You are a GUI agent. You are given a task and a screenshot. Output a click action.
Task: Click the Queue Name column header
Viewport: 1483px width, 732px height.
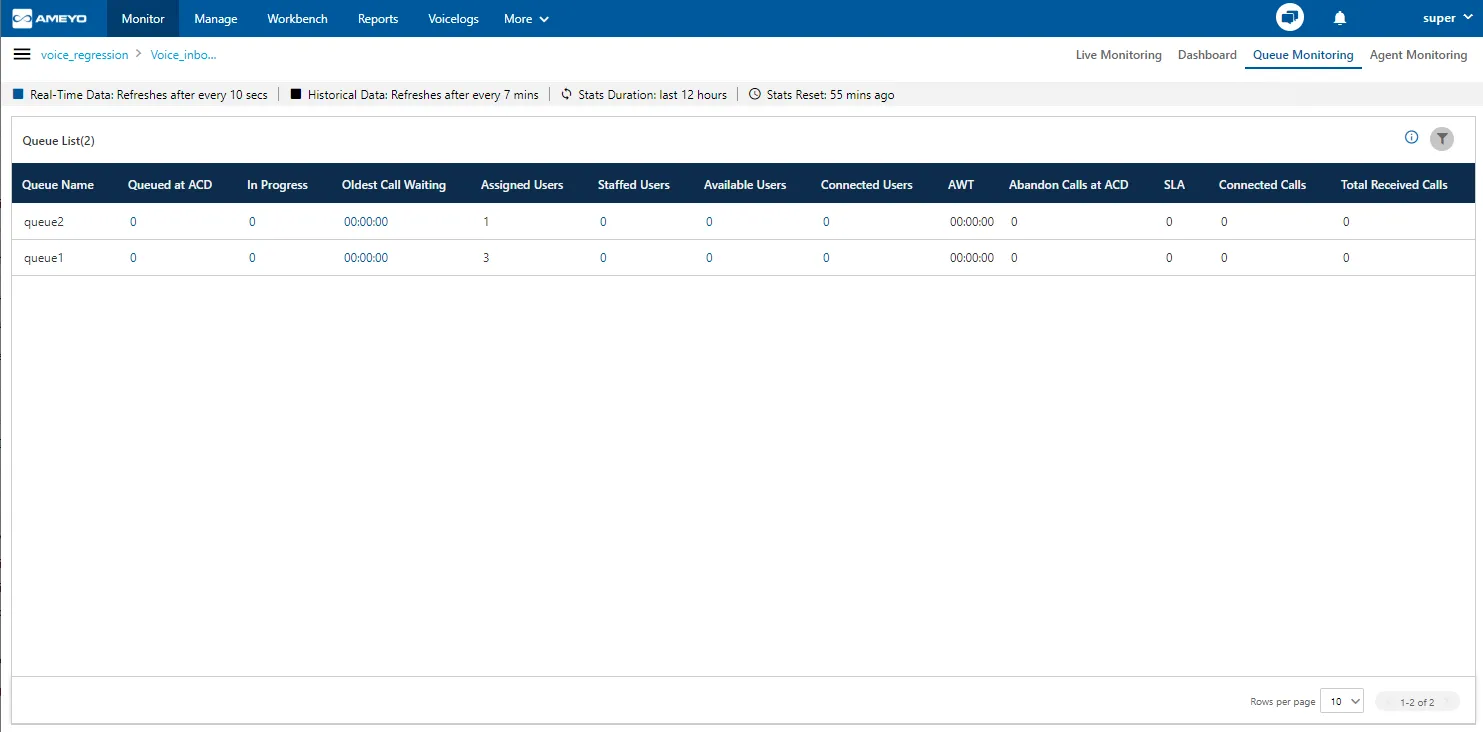58,185
